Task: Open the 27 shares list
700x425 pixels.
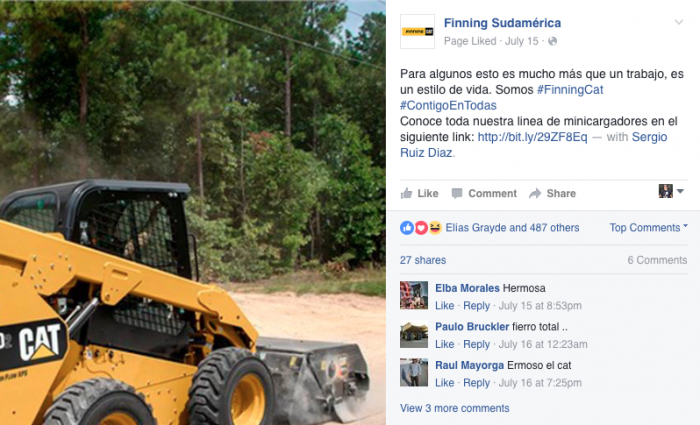Action: 423,260
